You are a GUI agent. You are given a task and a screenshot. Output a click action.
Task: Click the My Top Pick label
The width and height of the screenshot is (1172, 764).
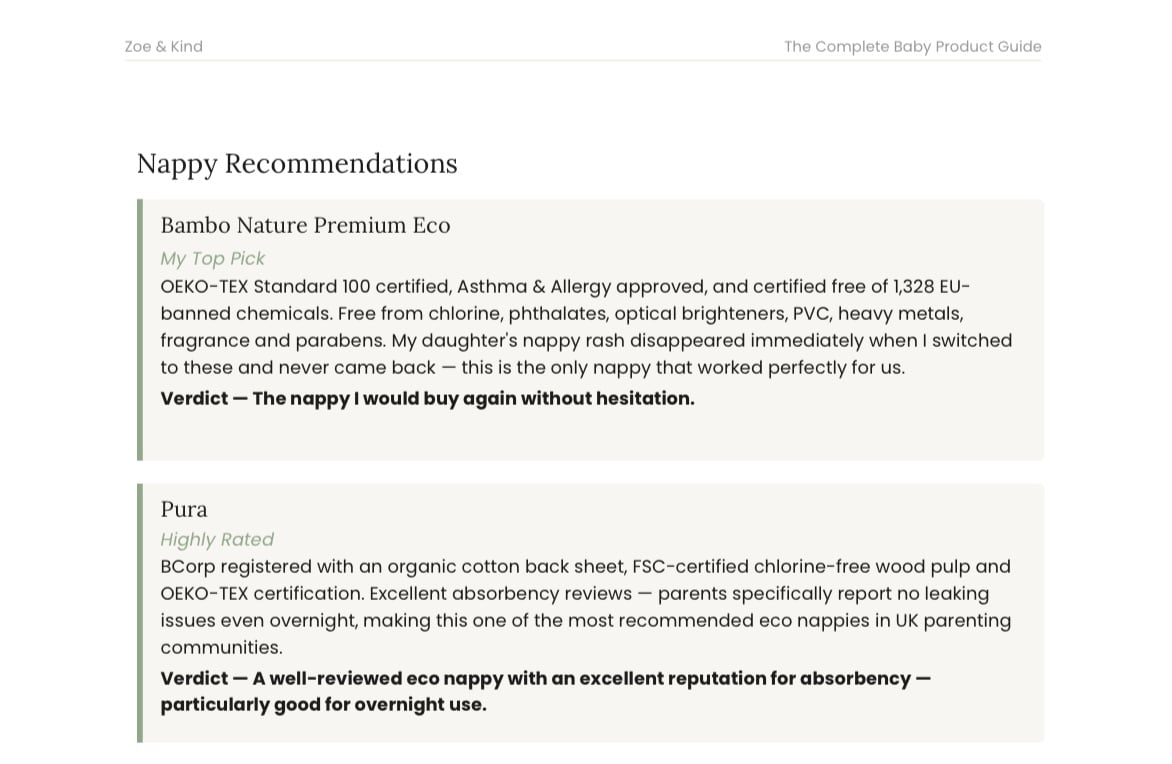click(212, 259)
